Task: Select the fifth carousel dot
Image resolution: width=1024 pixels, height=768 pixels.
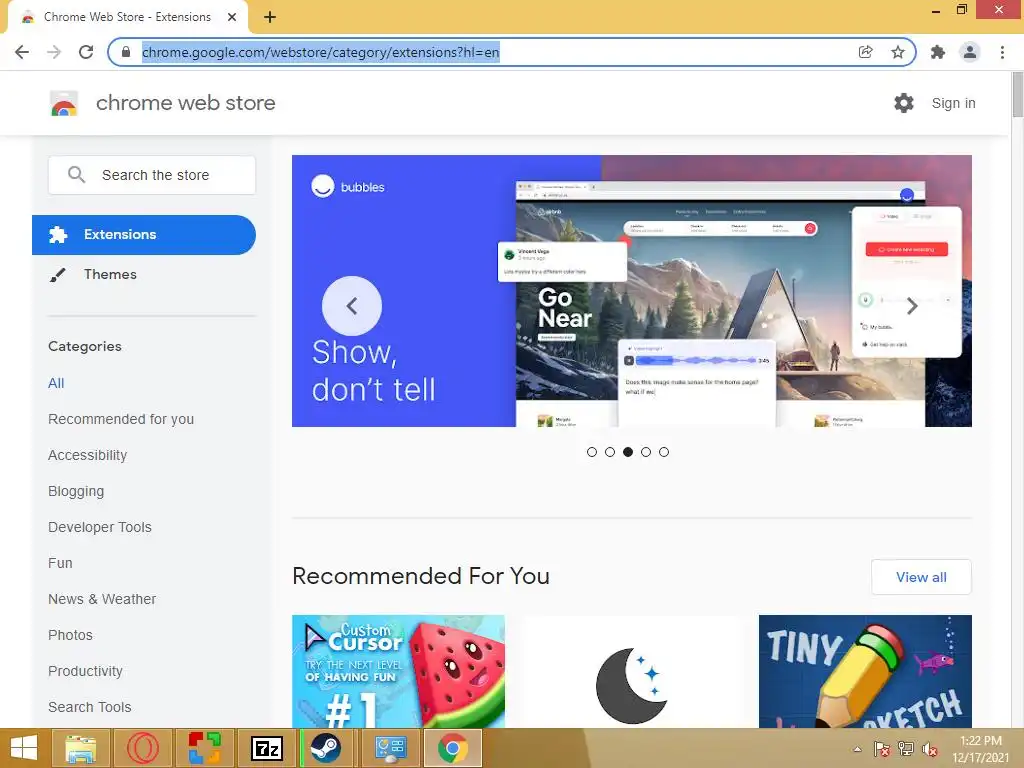Action: coord(664,452)
